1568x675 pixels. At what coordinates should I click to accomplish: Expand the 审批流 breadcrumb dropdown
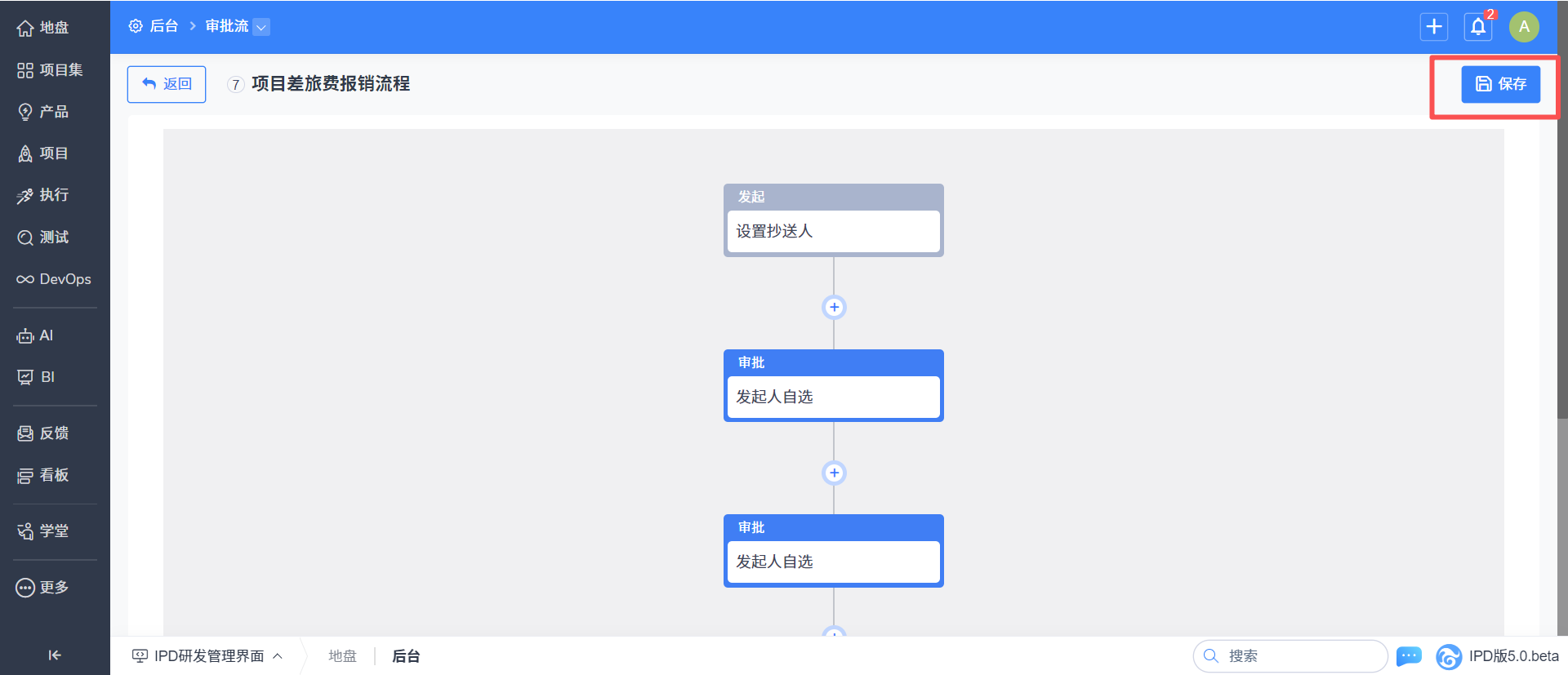(x=261, y=27)
